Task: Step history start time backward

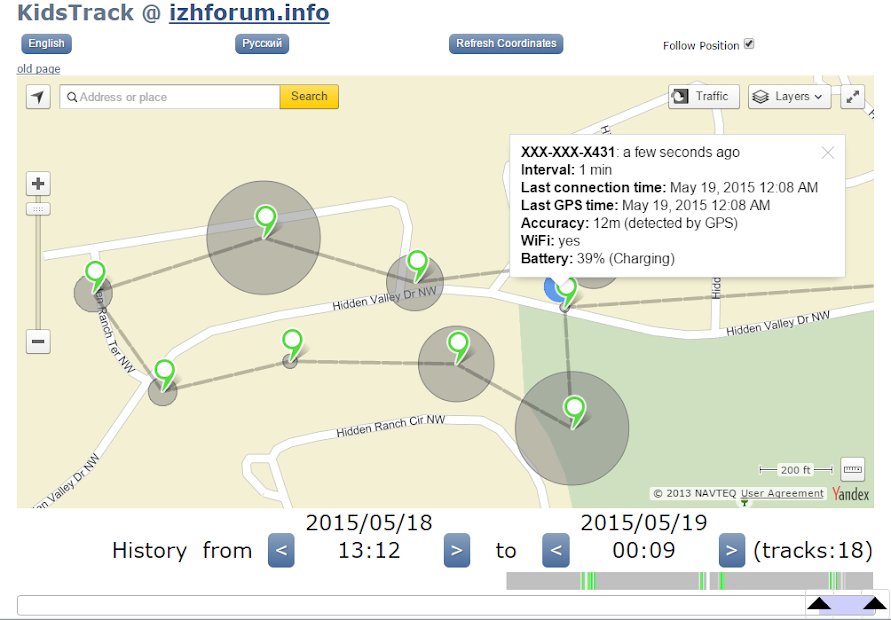Action: click(x=281, y=550)
